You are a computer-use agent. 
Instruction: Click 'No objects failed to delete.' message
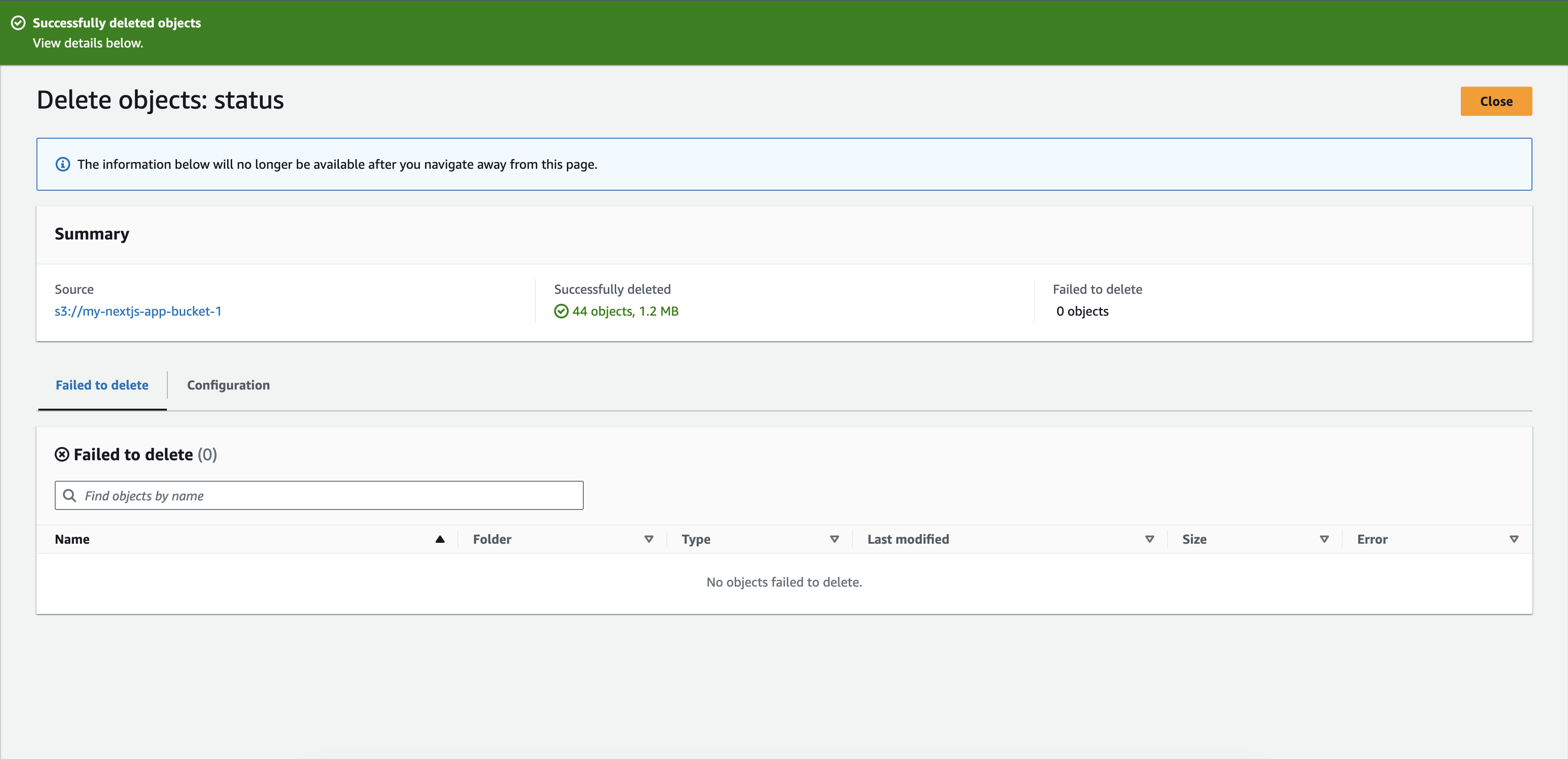click(784, 582)
